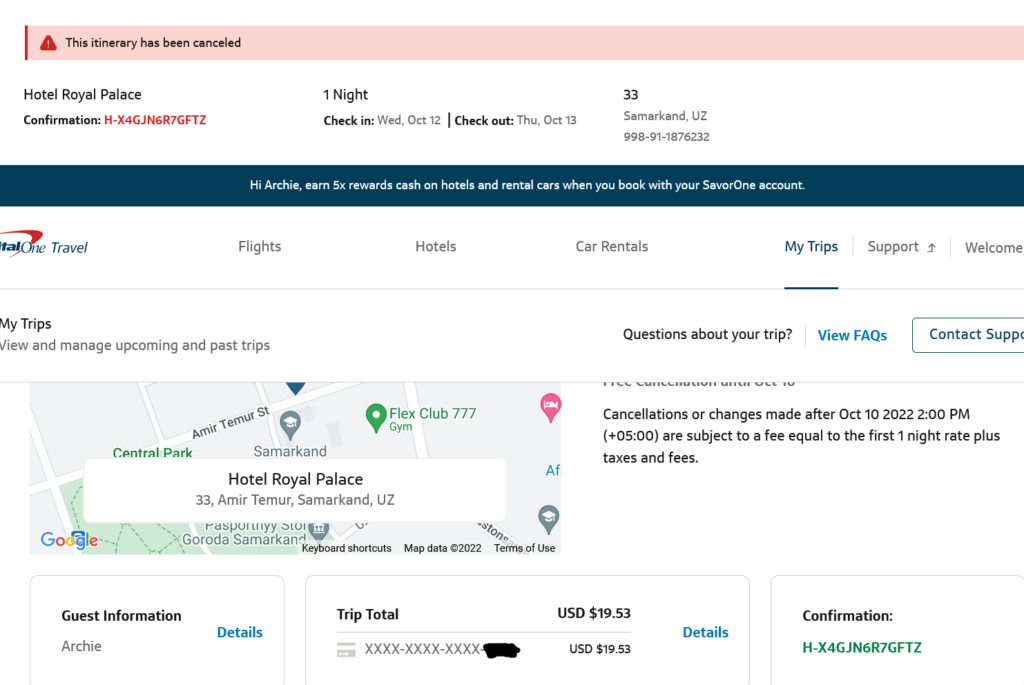Click the Pasportnyy Stol building marker
Image resolution: width=1024 pixels, height=685 pixels.
click(319, 527)
